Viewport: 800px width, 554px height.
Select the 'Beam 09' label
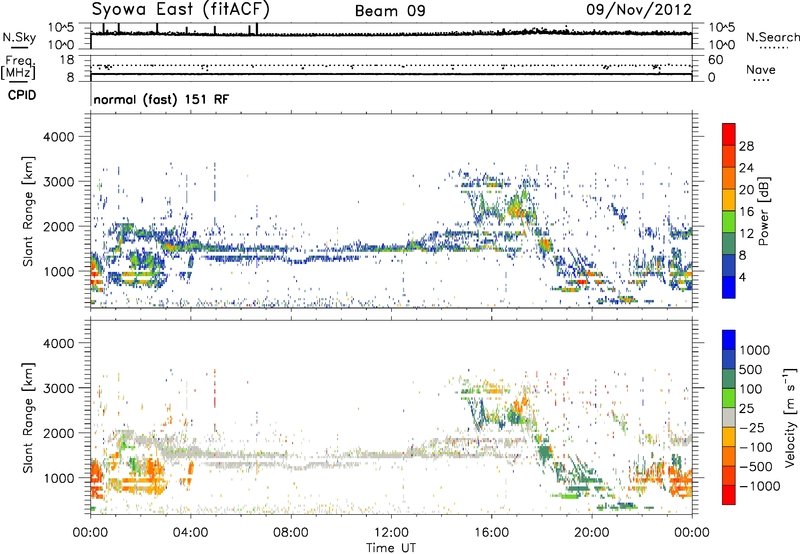pyautogui.click(x=390, y=11)
